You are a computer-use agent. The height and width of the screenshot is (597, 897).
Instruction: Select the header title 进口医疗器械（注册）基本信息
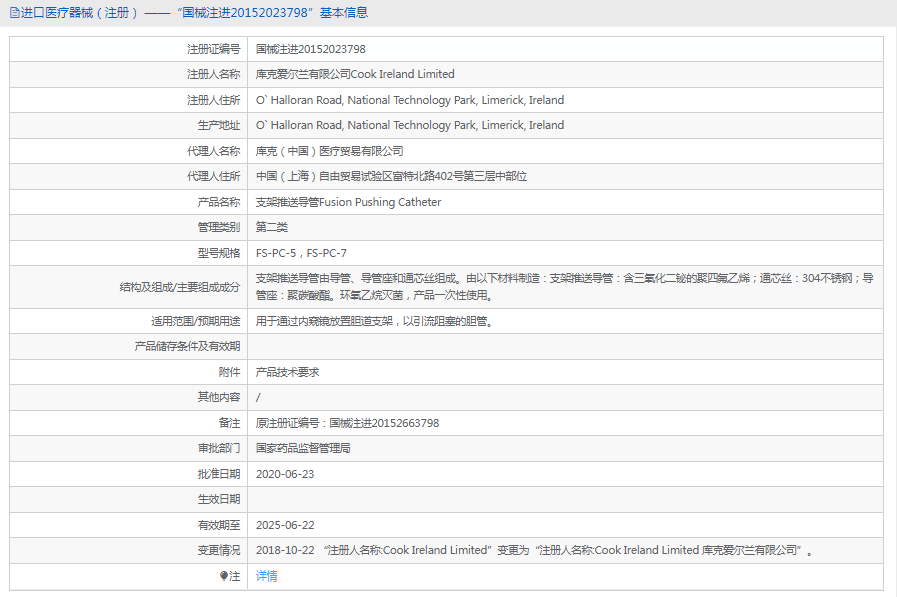coord(195,13)
